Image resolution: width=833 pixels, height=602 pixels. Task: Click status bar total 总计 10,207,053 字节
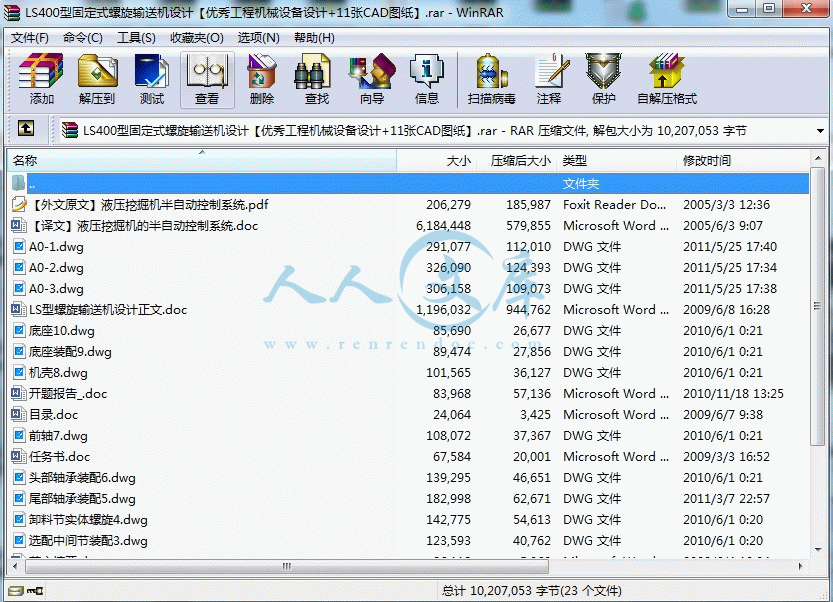click(532, 590)
